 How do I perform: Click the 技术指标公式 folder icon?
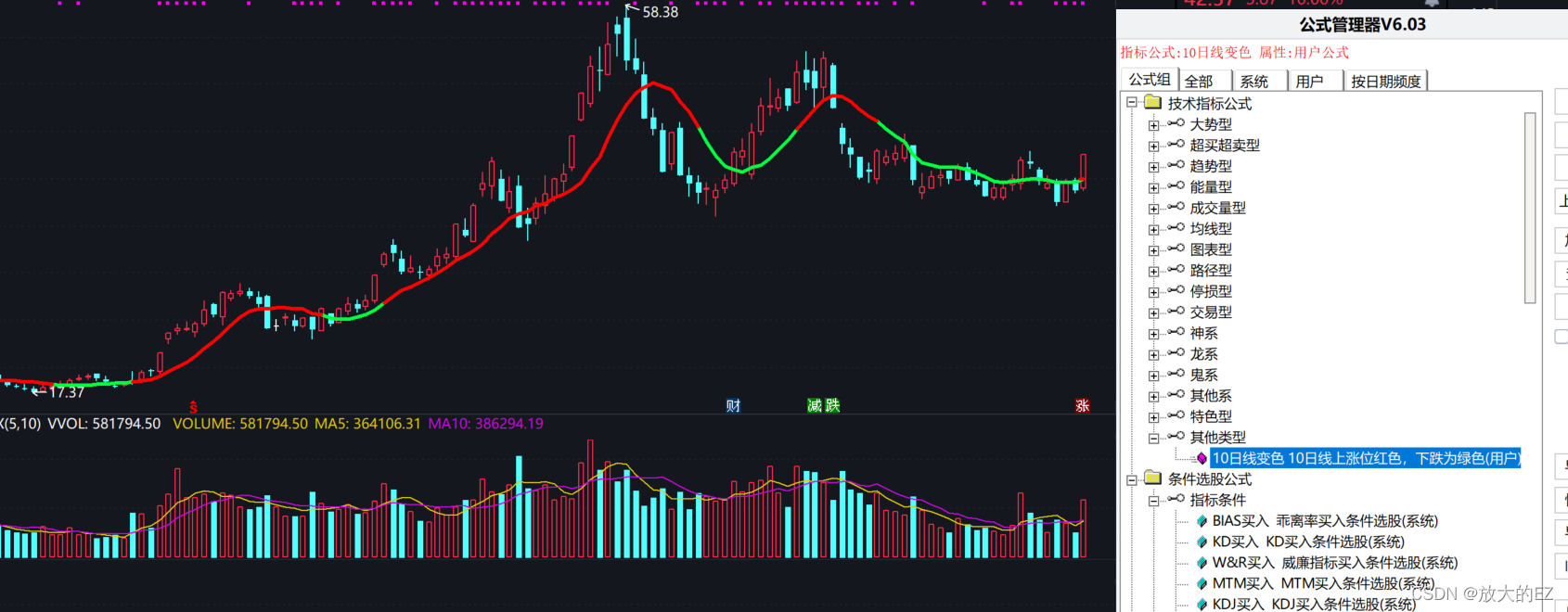1152,102
